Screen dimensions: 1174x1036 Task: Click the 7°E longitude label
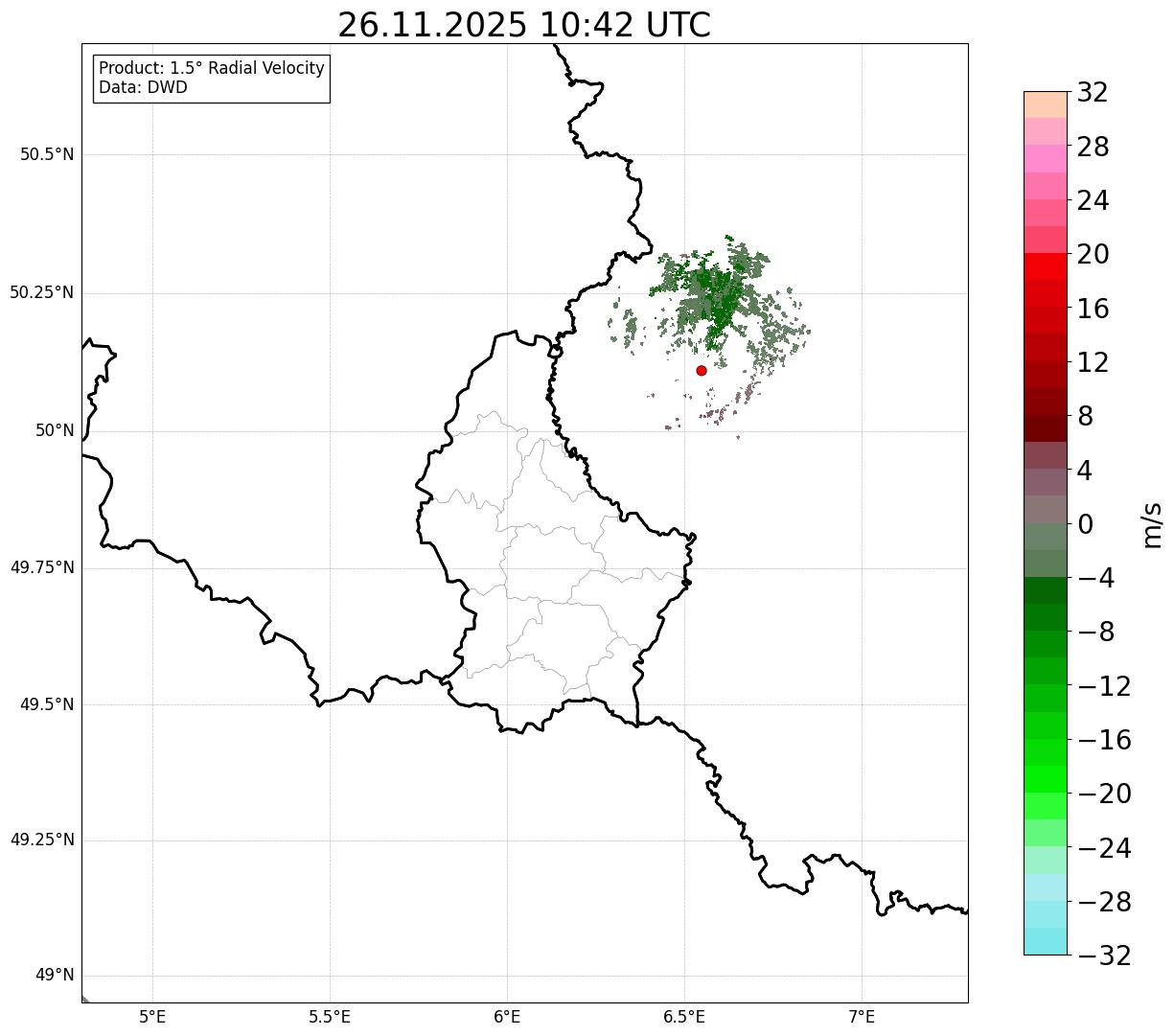(862, 1017)
